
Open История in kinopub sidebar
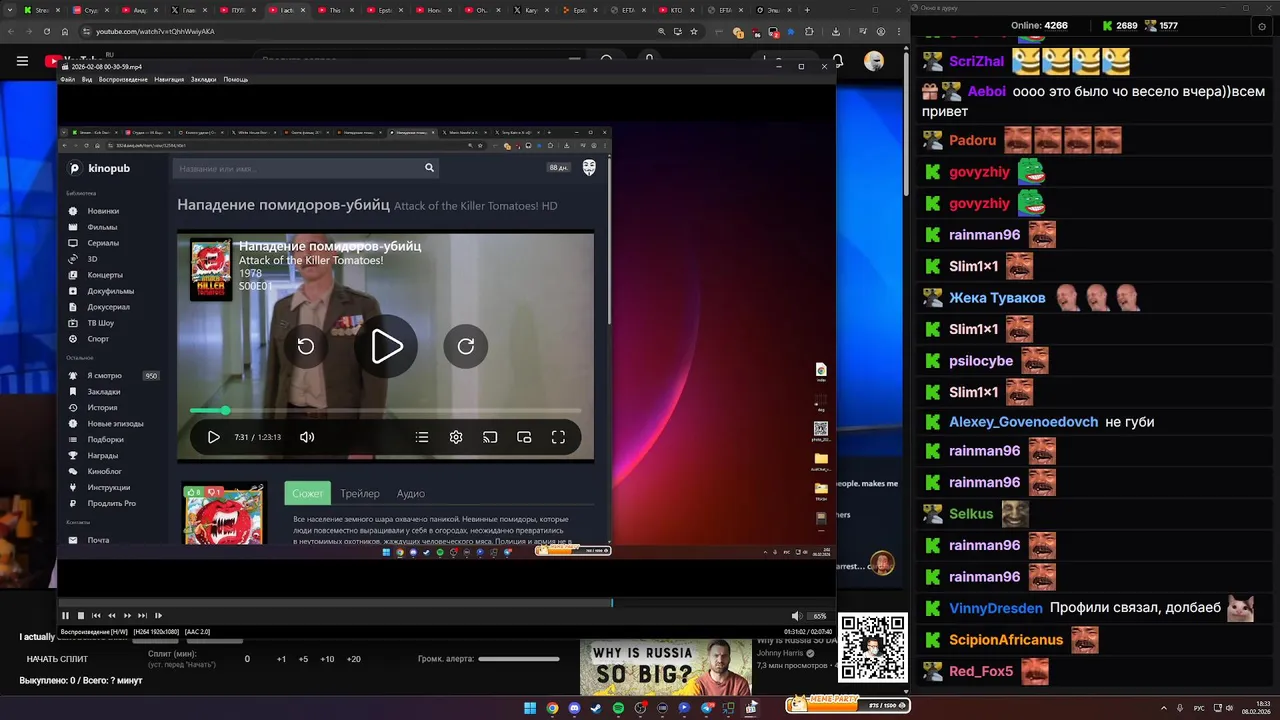pyautogui.click(x=102, y=408)
